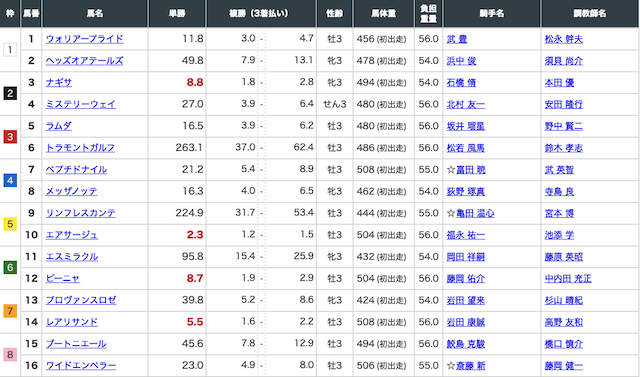Image resolution: width=640 pixels, height=377 pixels.
Task: Open horse link ブートニエール
Action: 76,344
